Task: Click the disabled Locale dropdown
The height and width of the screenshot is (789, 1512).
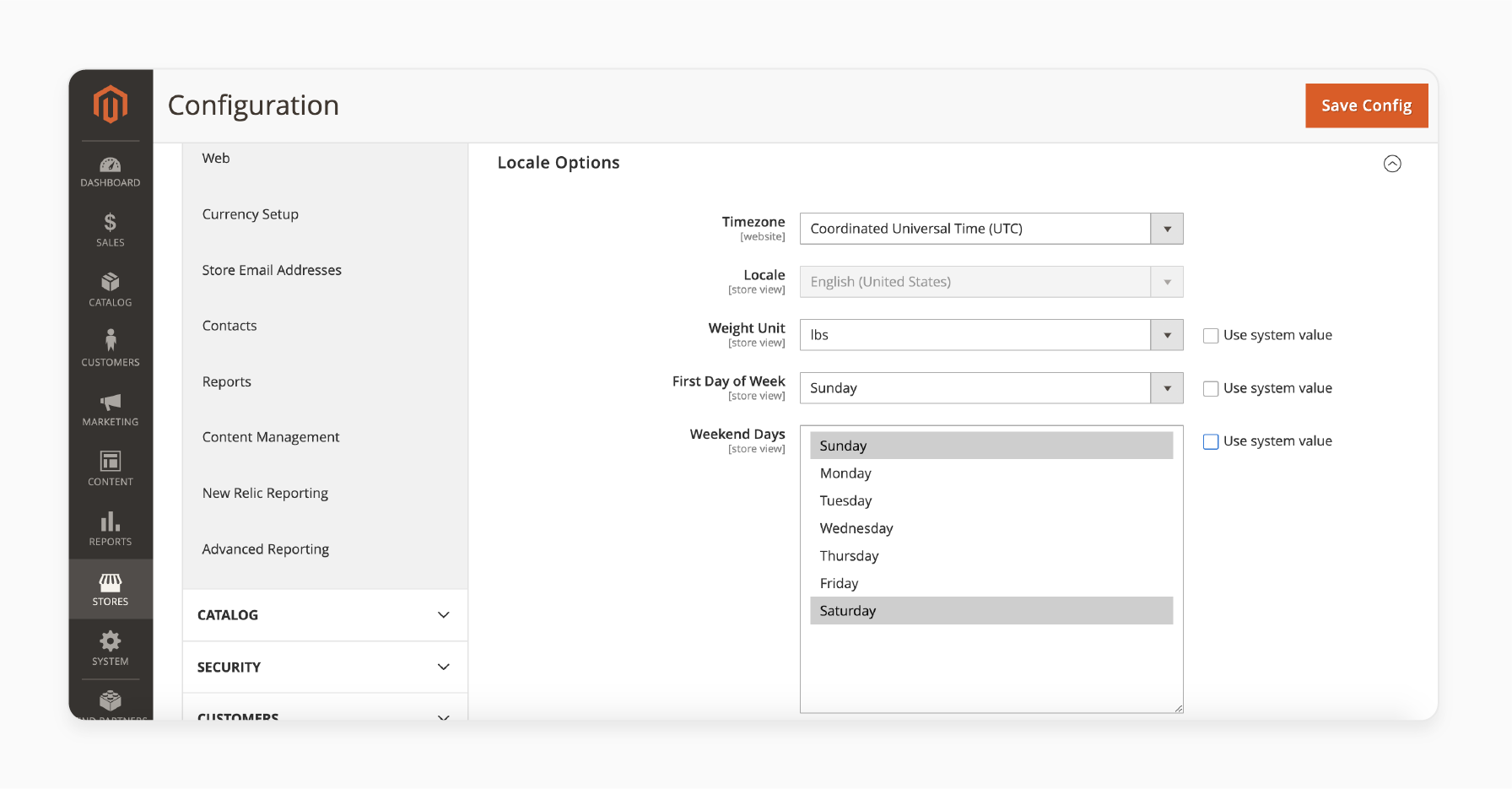Action: pyautogui.click(x=991, y=282)
